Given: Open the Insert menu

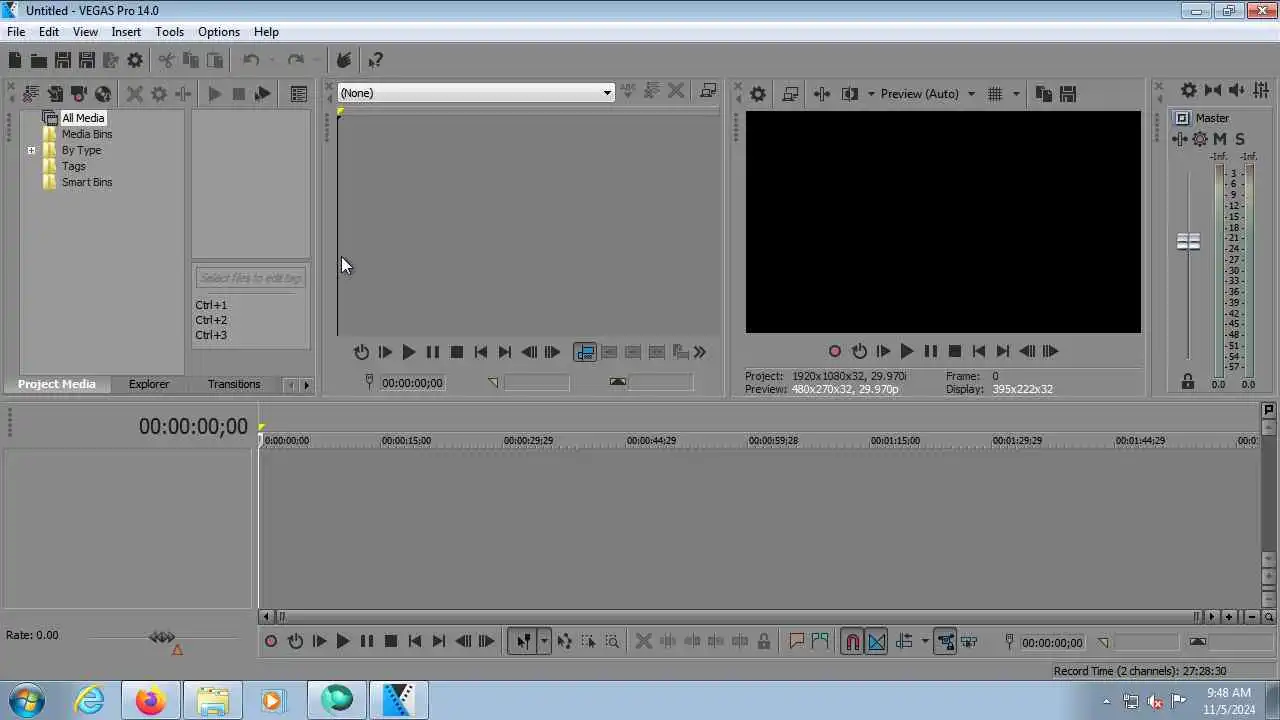Looking at the screenshot, I should click(126, 32).
